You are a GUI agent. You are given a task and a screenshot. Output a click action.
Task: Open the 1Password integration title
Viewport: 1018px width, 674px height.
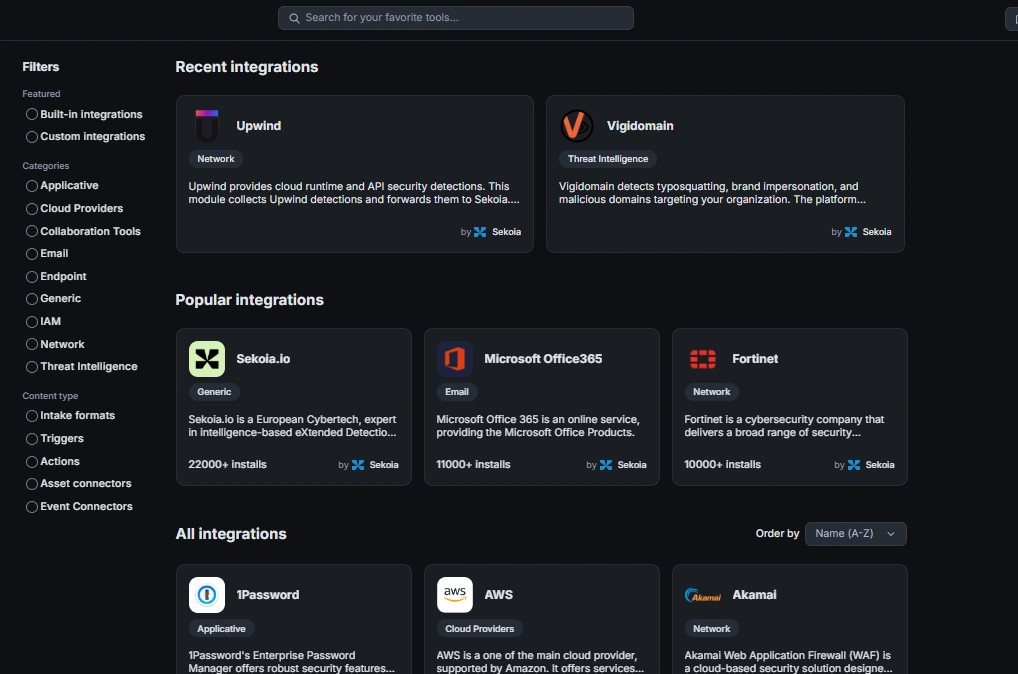tap(267, 595)
